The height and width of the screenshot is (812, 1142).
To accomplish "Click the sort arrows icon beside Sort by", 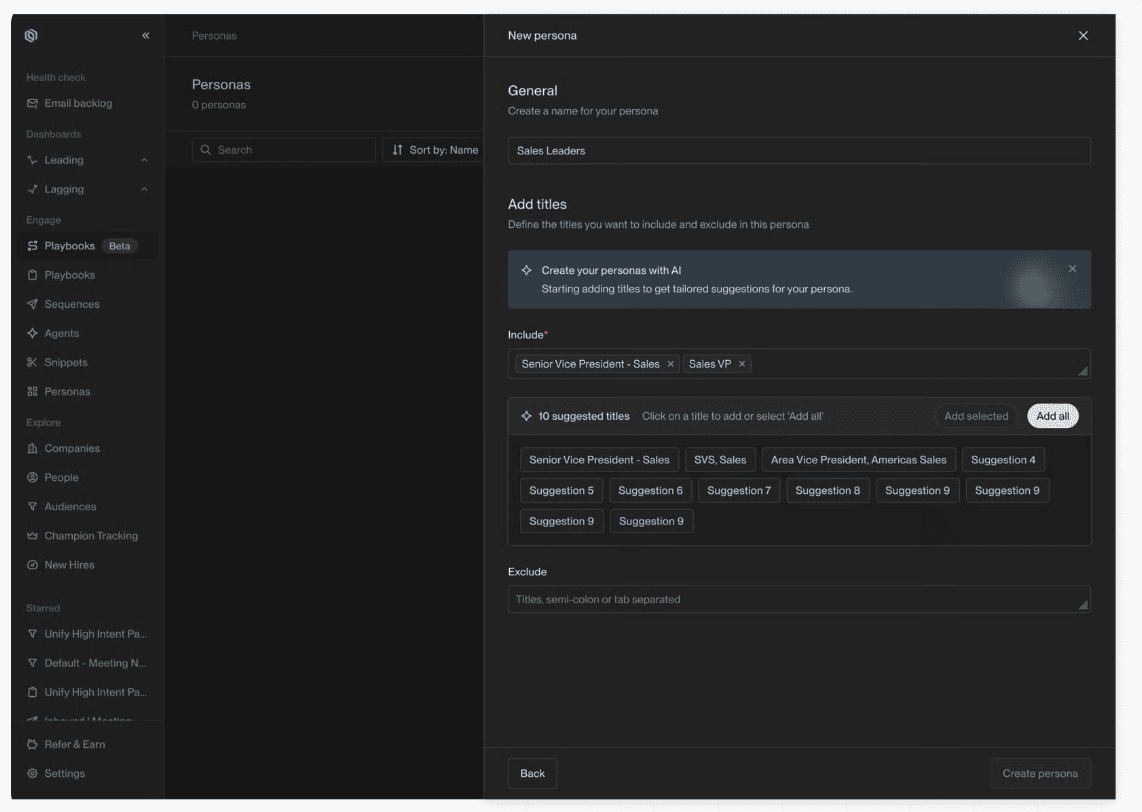I will [397, 150].
